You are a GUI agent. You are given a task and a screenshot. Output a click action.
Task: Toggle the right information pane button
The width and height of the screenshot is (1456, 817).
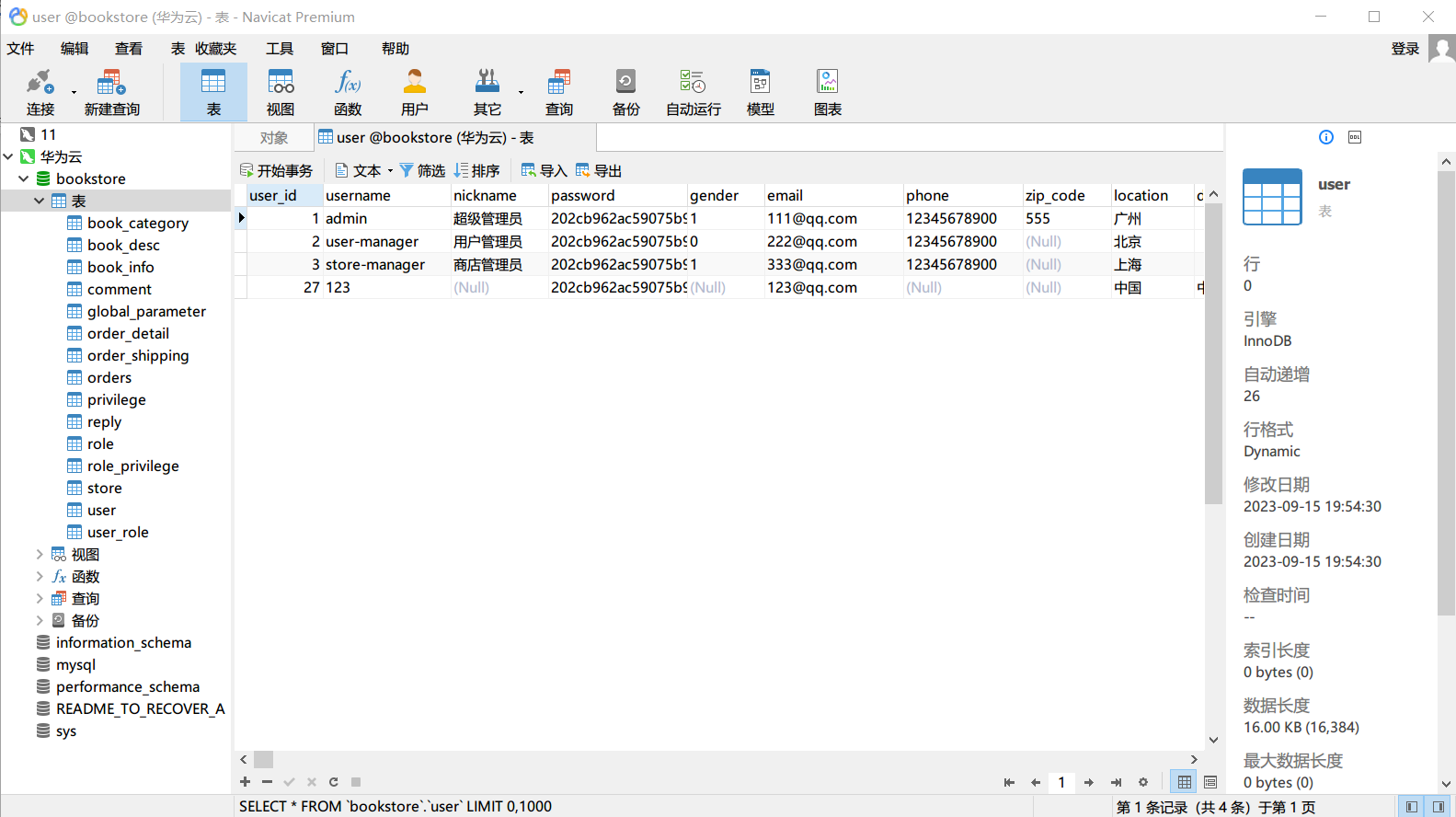(1439, 806)
